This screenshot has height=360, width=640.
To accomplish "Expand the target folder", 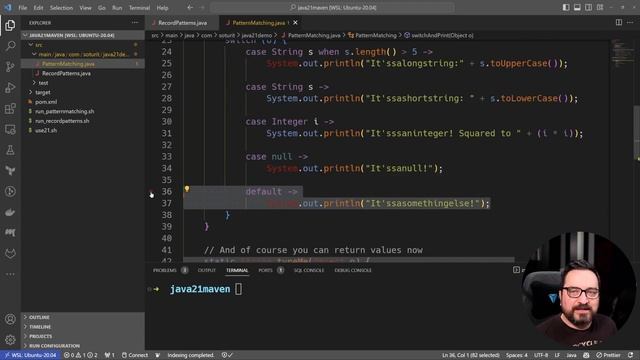I will point(83,92).
